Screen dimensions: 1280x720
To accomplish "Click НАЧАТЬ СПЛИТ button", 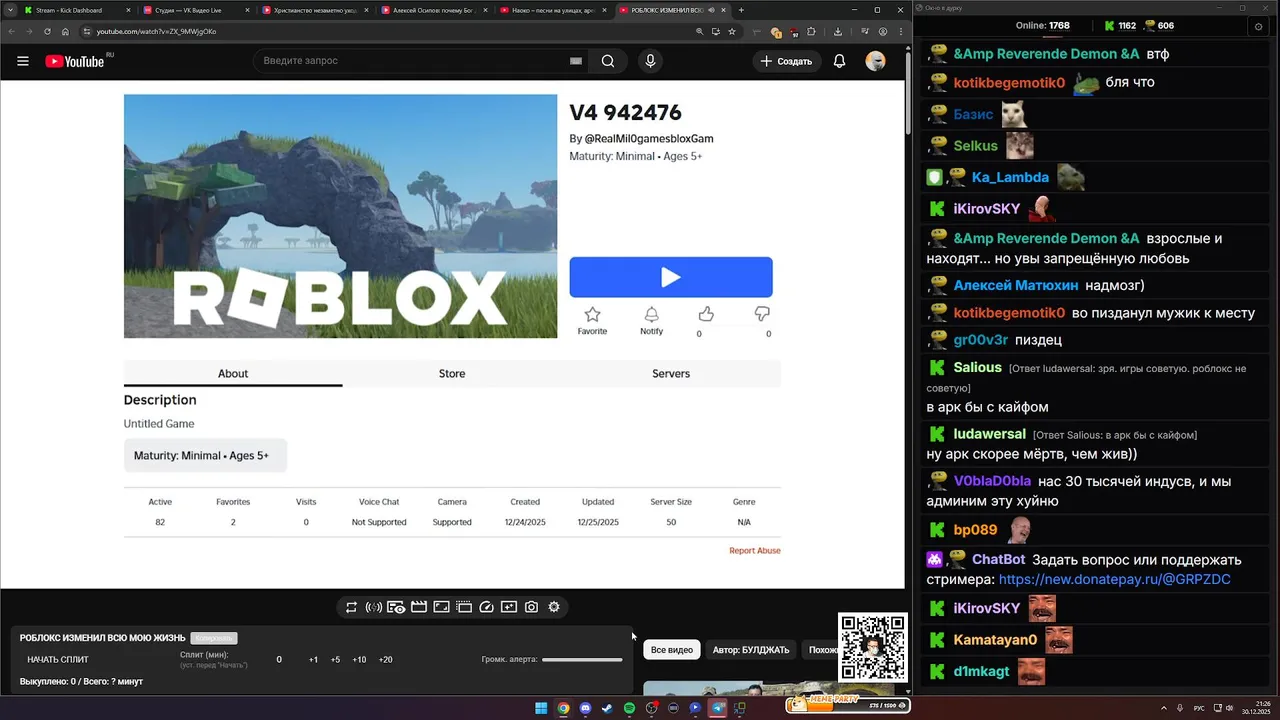I will point(58,660).
